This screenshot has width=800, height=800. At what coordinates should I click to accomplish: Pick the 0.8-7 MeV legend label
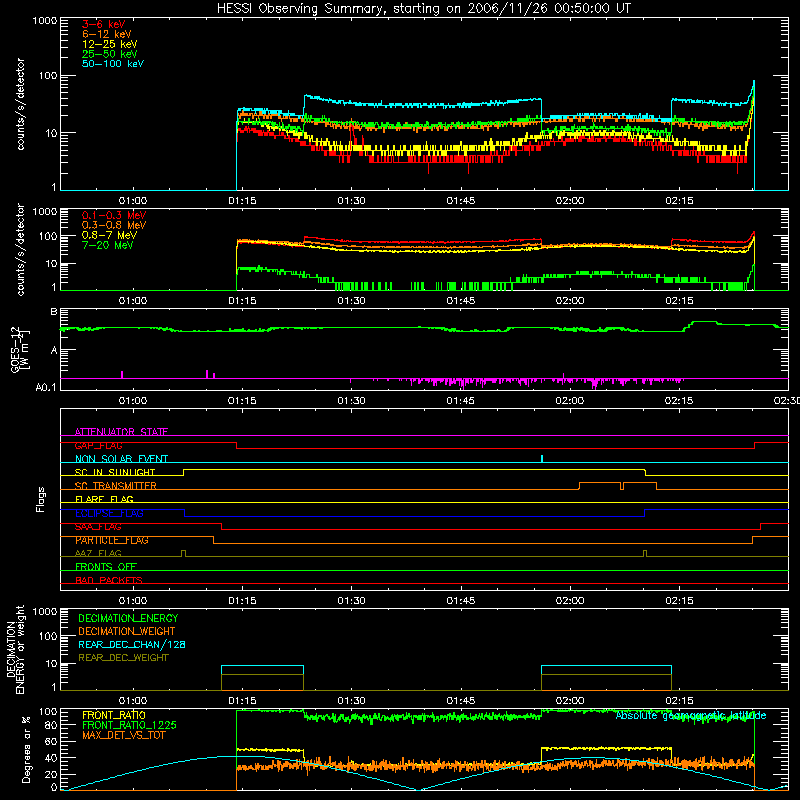109,235
